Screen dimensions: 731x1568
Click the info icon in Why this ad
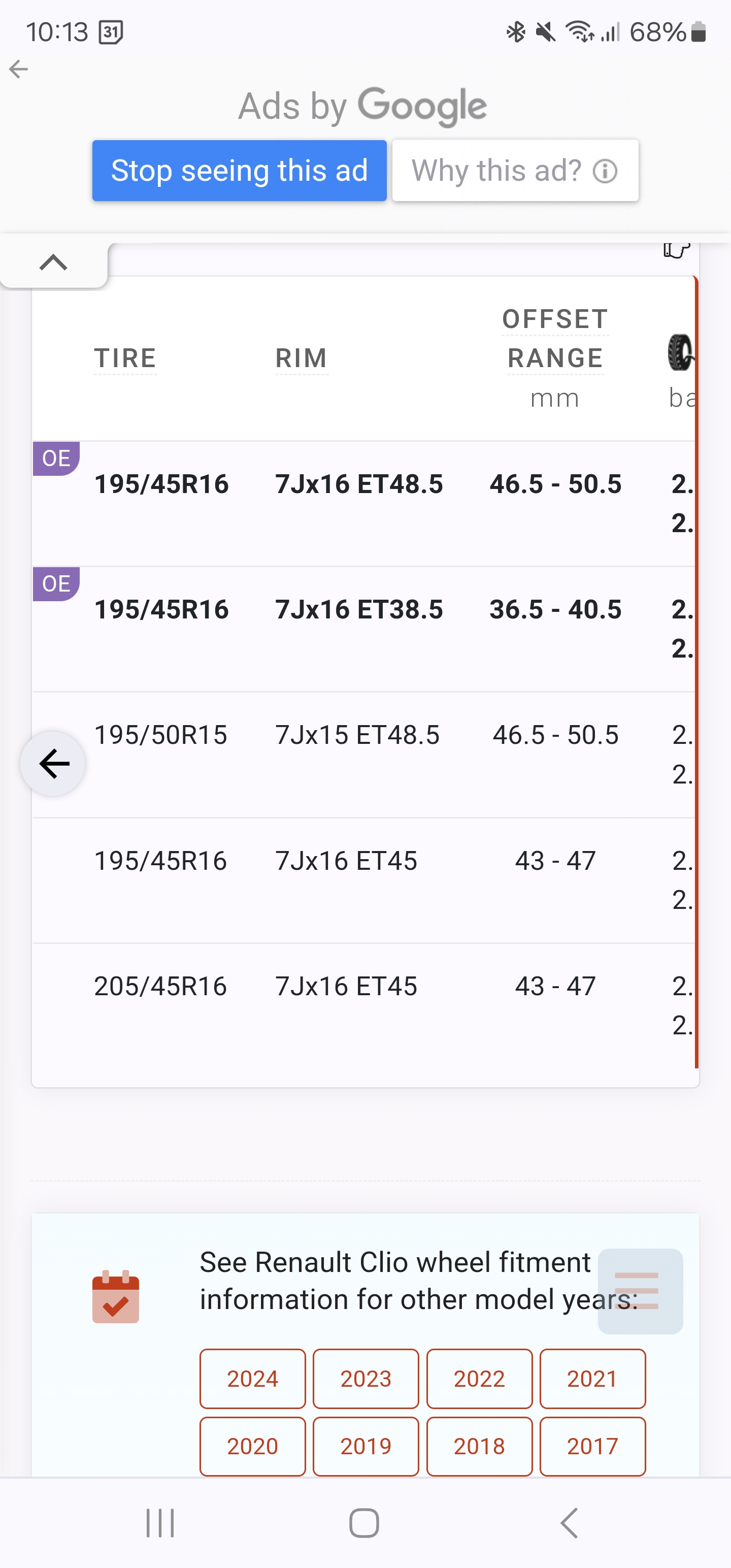[605, 171]
